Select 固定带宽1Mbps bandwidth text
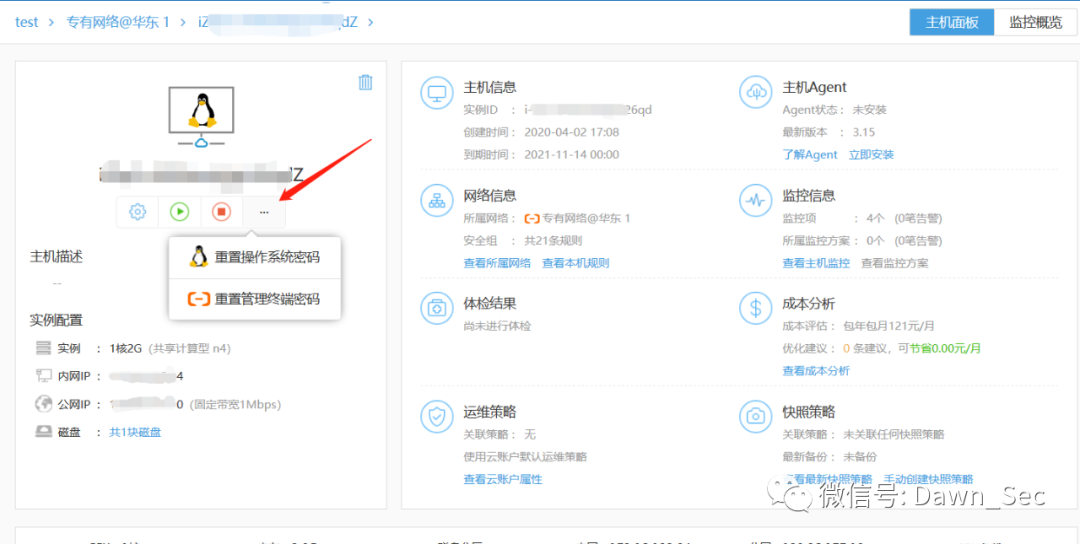The image size is (1080, 544). pos(235,404)
